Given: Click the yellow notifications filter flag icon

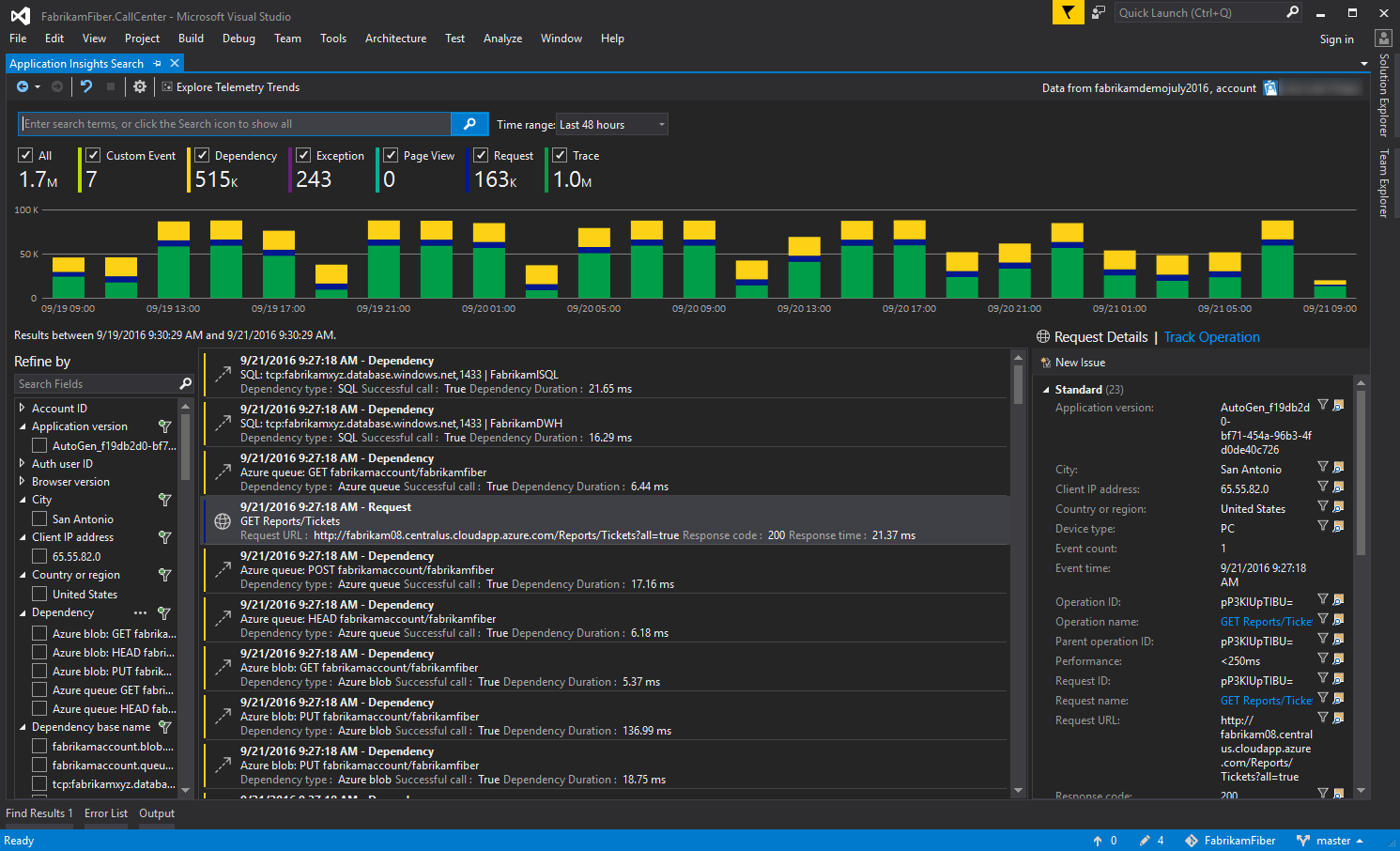Looking at the screenshot, I should [x=1068, y=12].
